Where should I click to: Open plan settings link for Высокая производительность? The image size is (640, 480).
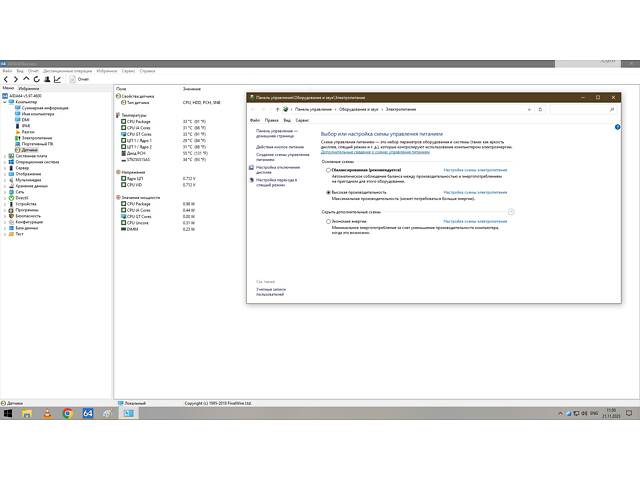[x=475, y=192]
